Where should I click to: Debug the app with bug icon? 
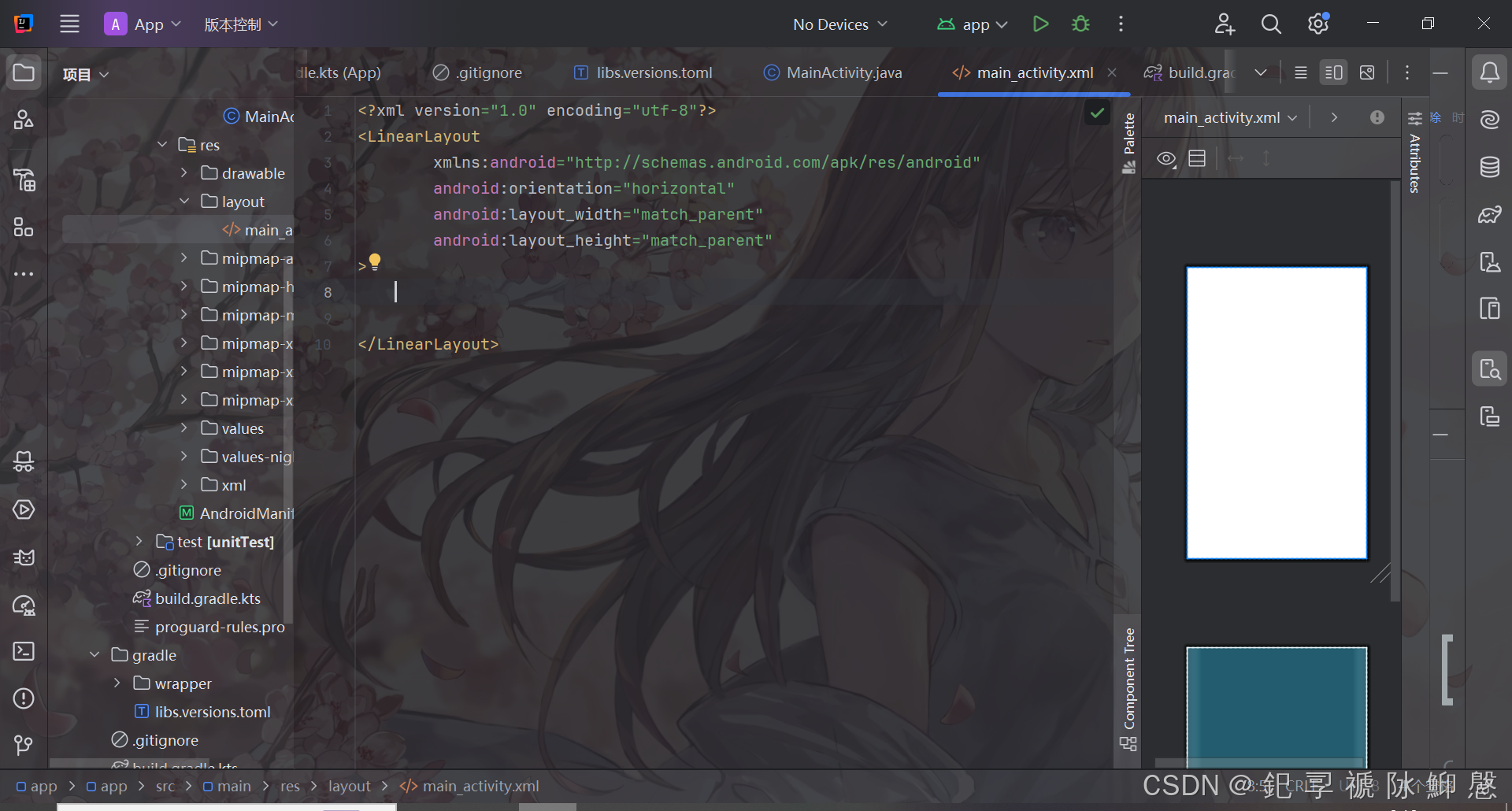click(x=1080, y=24)
